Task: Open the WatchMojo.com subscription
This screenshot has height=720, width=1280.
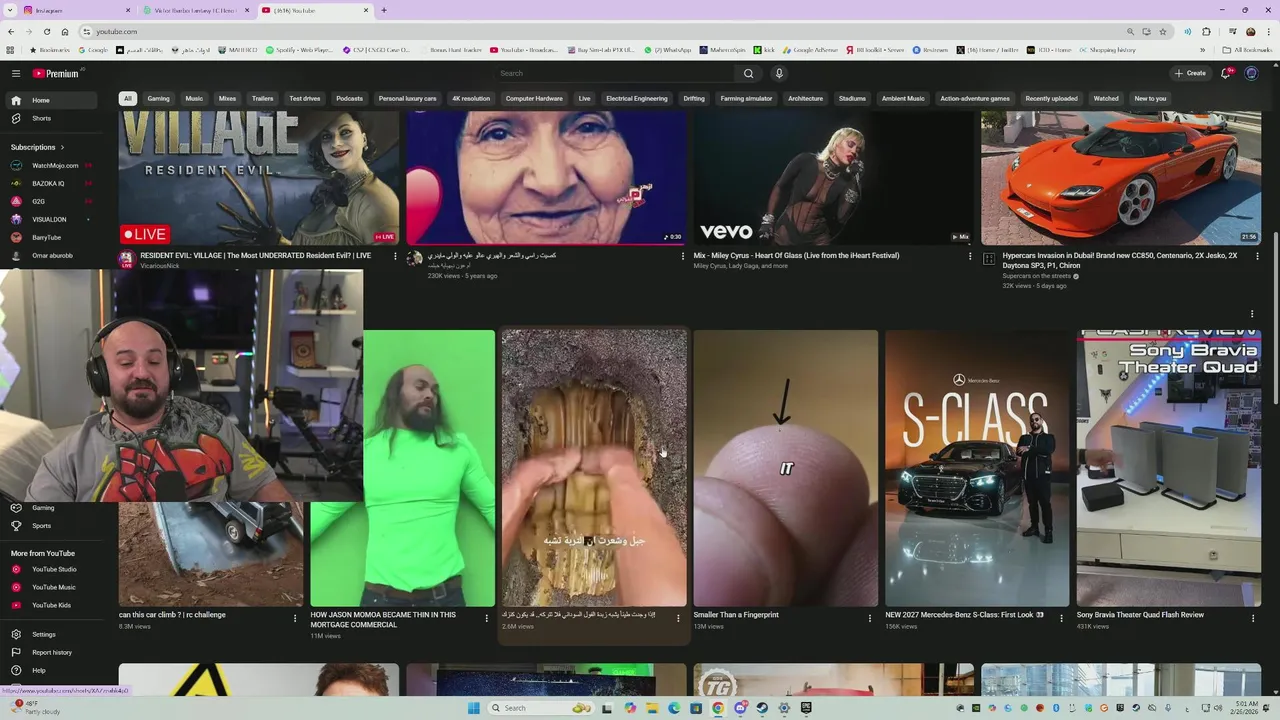Action: tap(50, 165)
